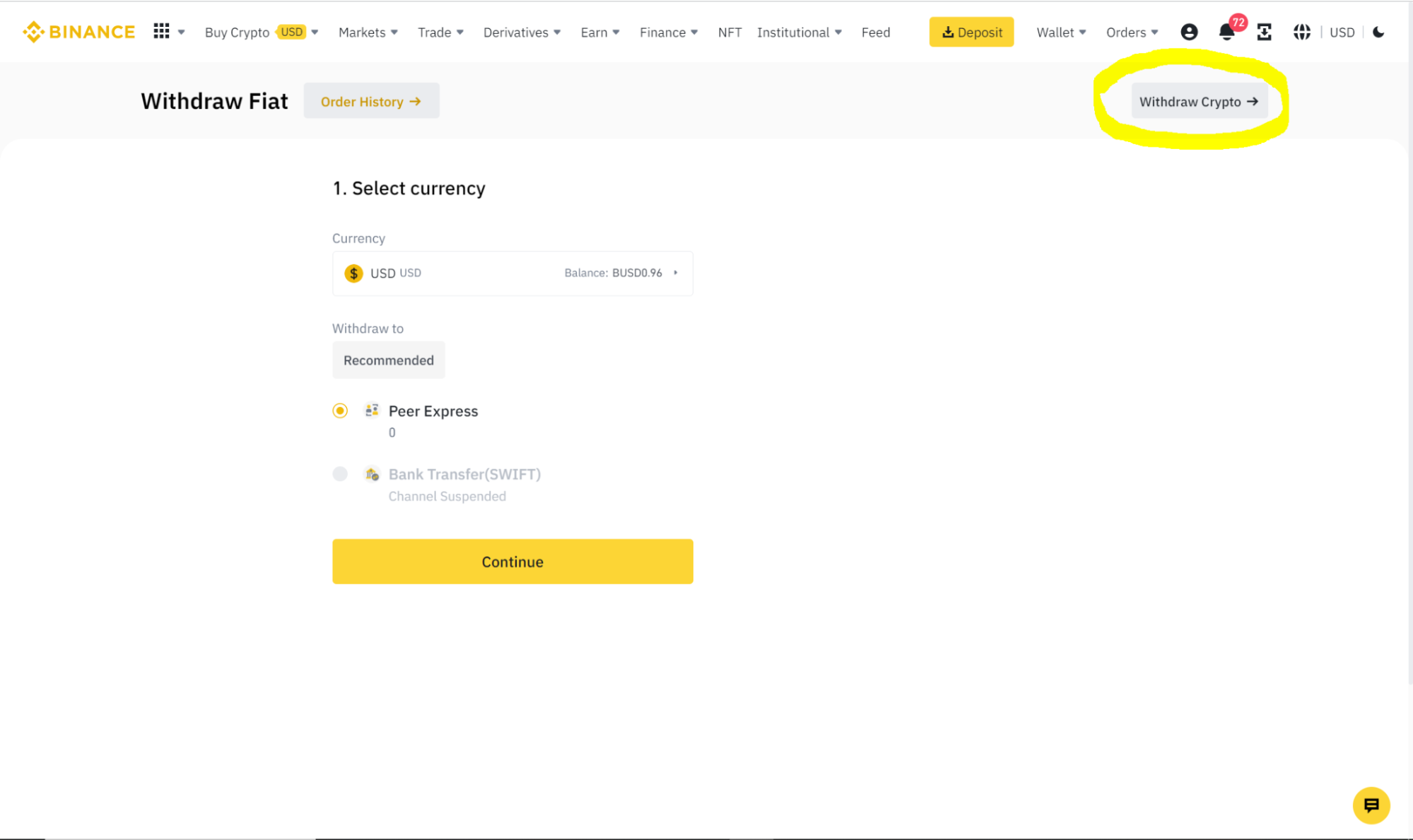The height and width of the screenshot is (840, 1413).
Task: Click the Balance: BUSD0.96 text
Action: [x=613, y=273]
